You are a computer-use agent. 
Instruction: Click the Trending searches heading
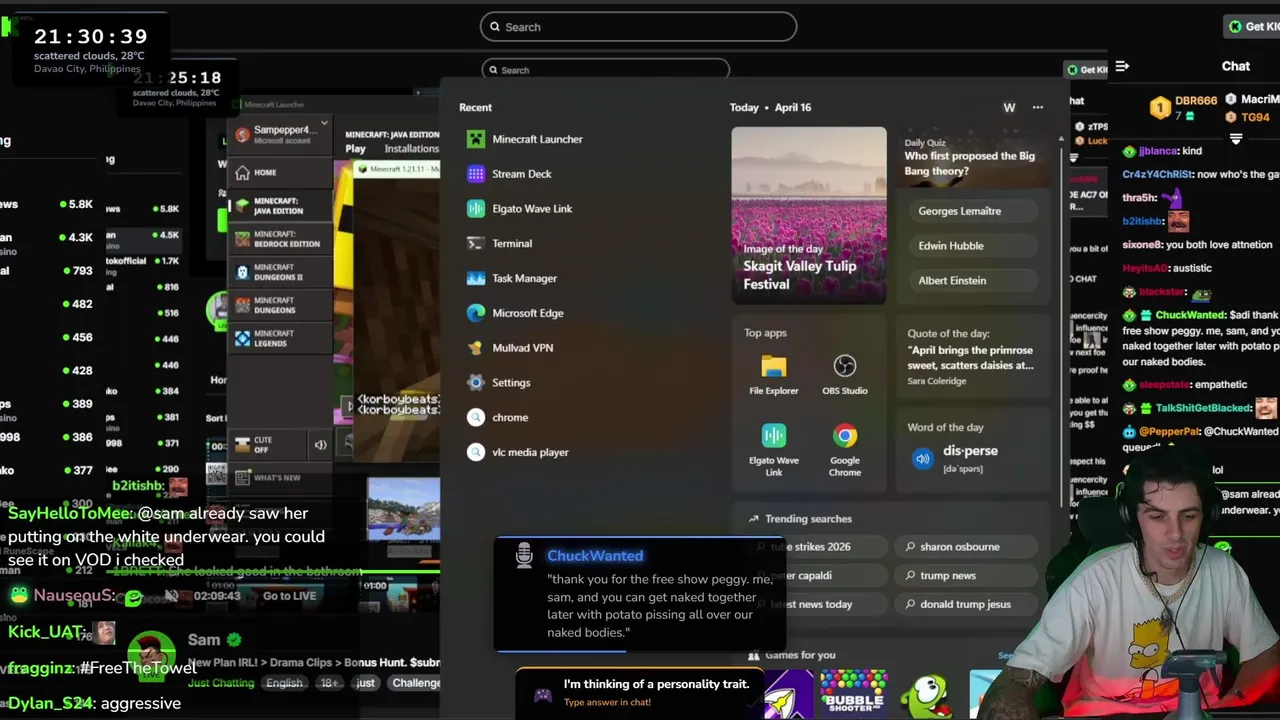point(808,519)
